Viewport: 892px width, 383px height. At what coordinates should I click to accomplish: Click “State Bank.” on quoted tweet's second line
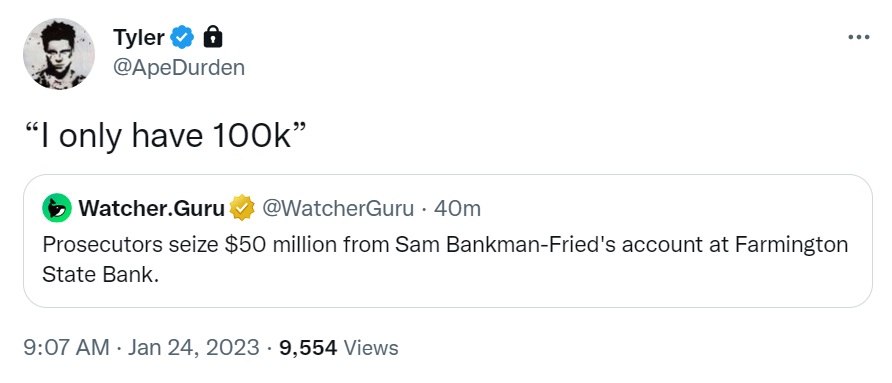tap(100, 275)
